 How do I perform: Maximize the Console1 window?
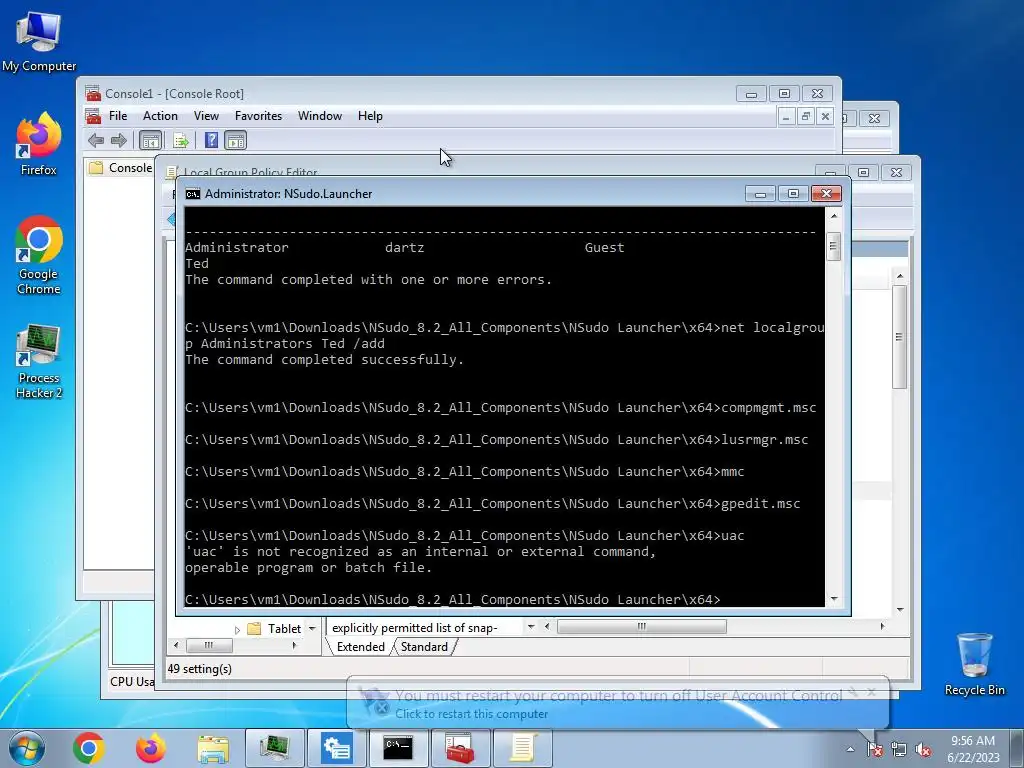(784, 93)
